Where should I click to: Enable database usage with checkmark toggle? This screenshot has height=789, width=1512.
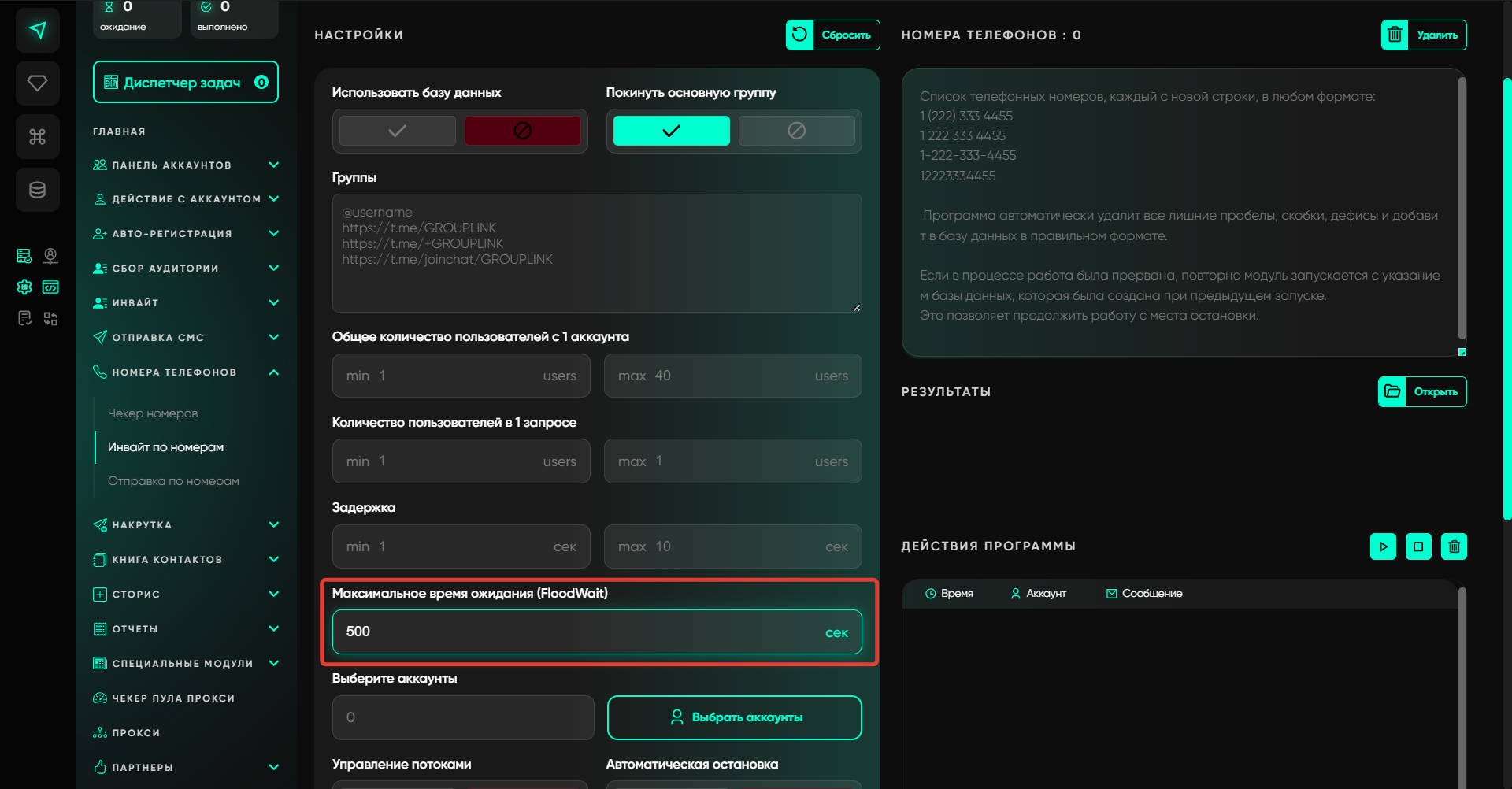(x=397, y=131)
